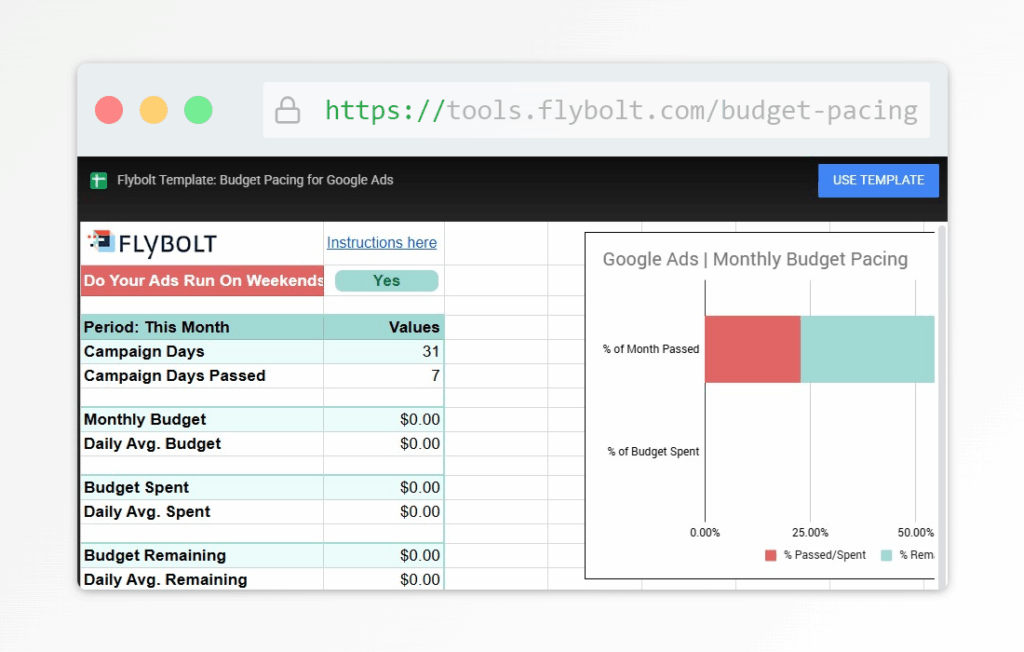Click the USE TEMPLATE button
This screenshot has height=652, width=1024.
click(x=878, y=180)
